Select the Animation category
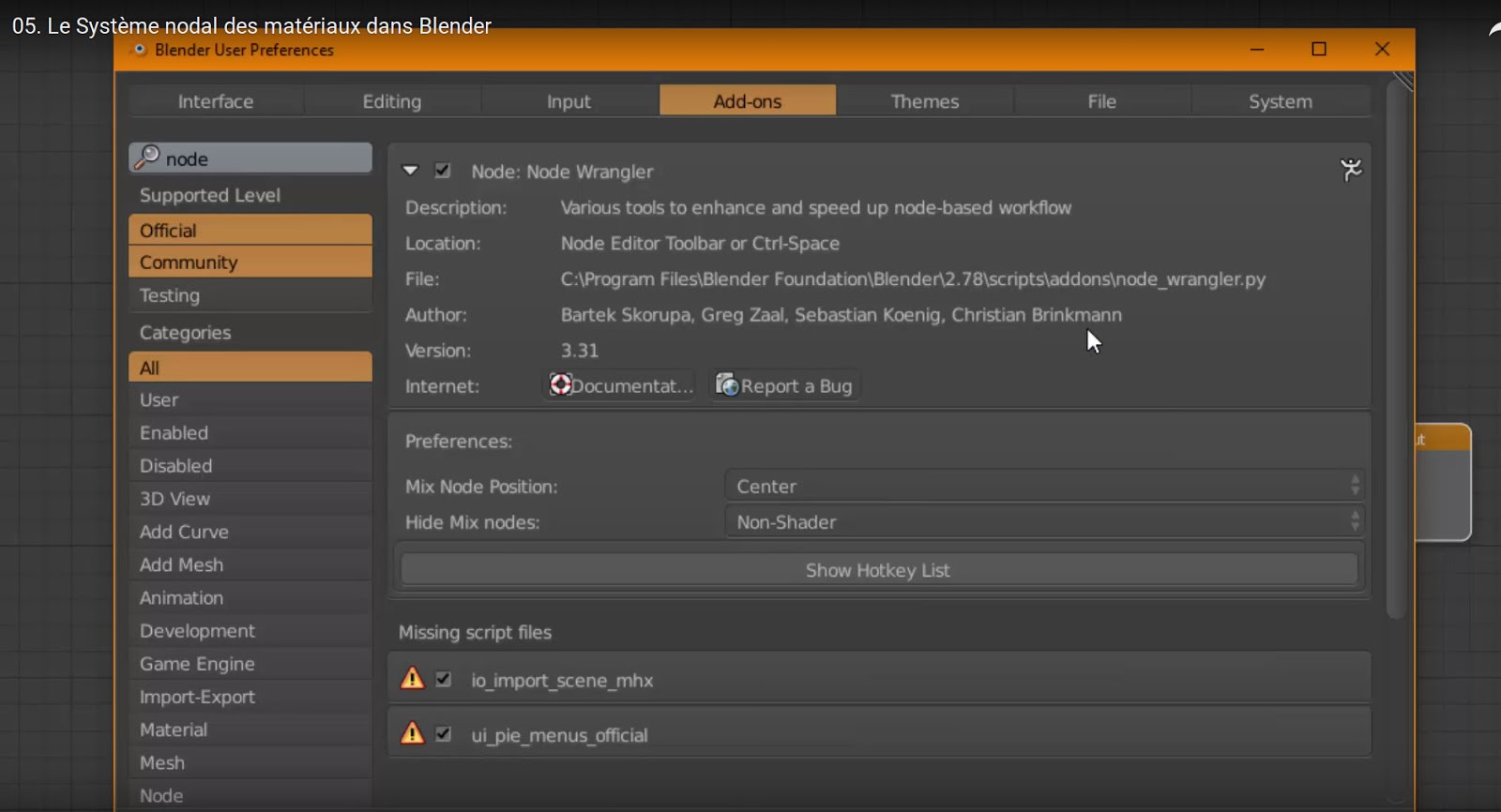Viewport: 1501px width, 812px height. pyautogui.click(x=250, y=597)
